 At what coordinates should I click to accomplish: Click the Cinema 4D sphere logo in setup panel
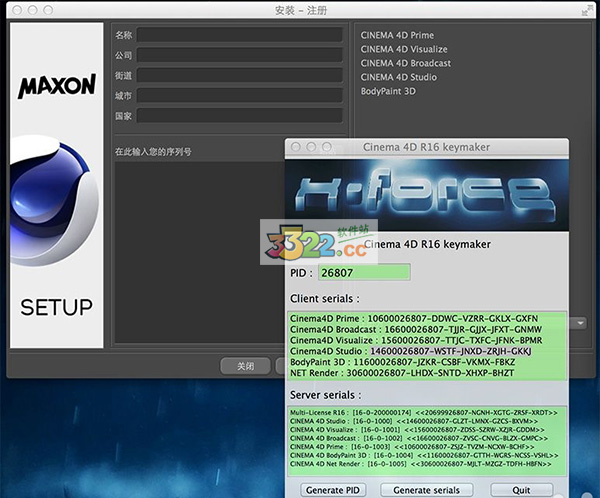pos(54,201)
